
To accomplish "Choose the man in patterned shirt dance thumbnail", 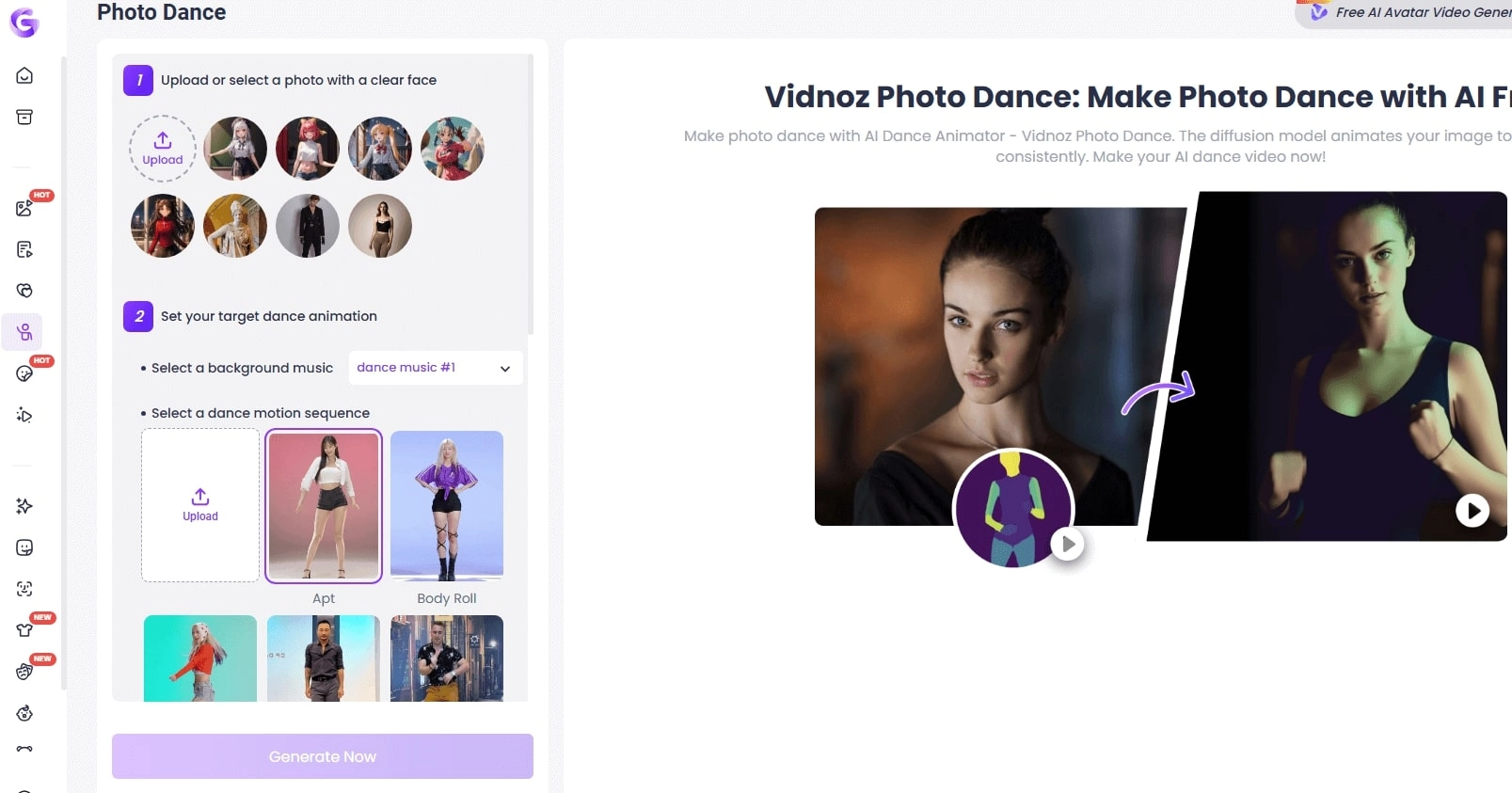I will tap(447, 658).
